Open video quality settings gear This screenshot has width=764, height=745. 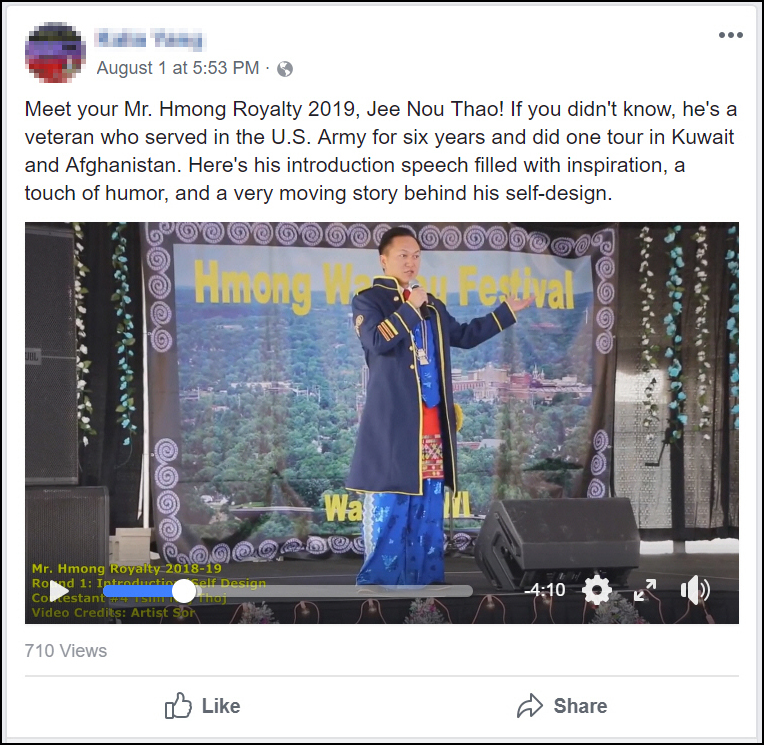597,590
